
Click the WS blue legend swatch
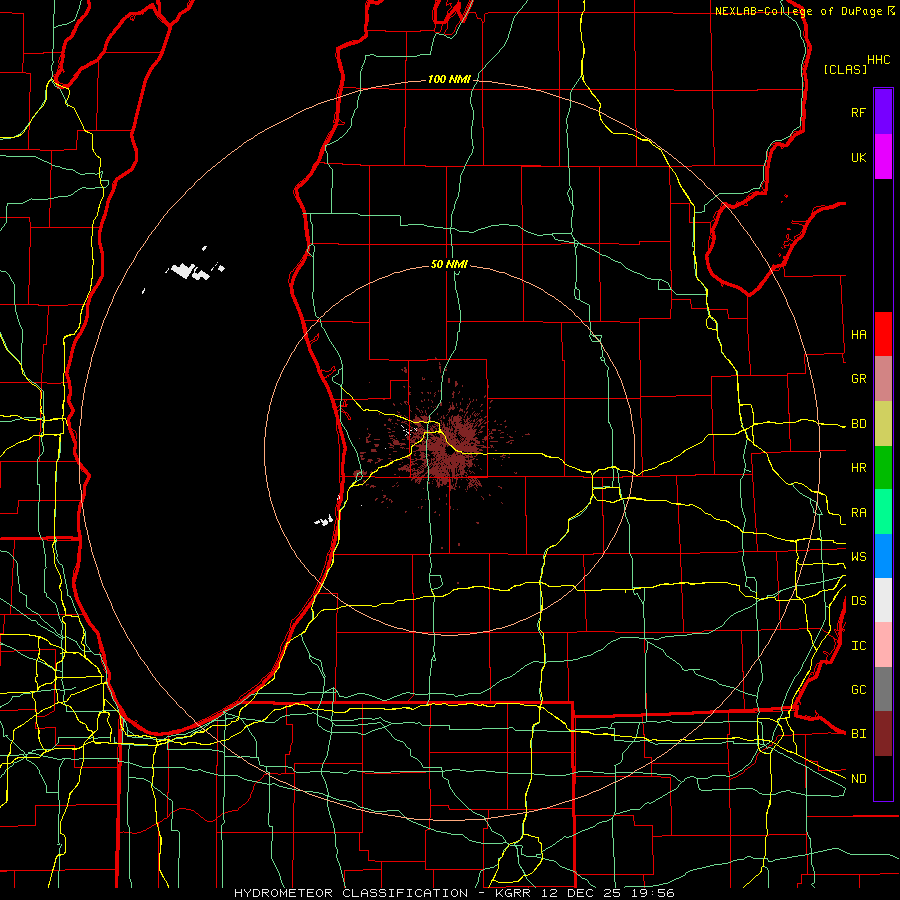(883, 556)
